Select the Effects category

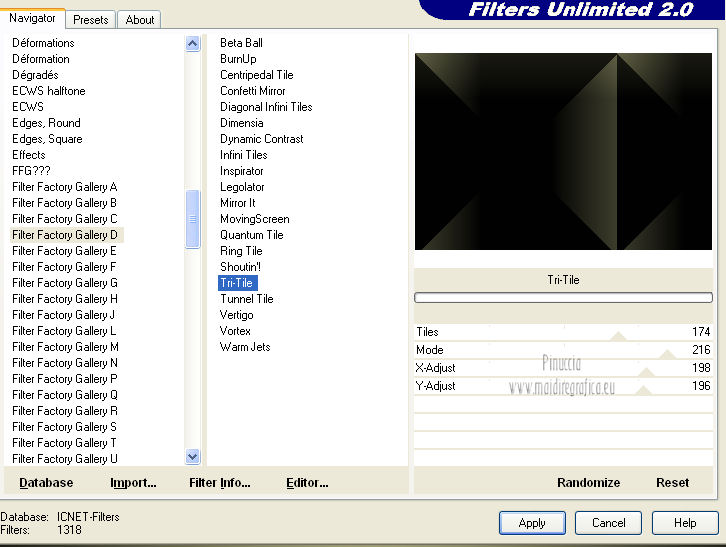point(29,155)
